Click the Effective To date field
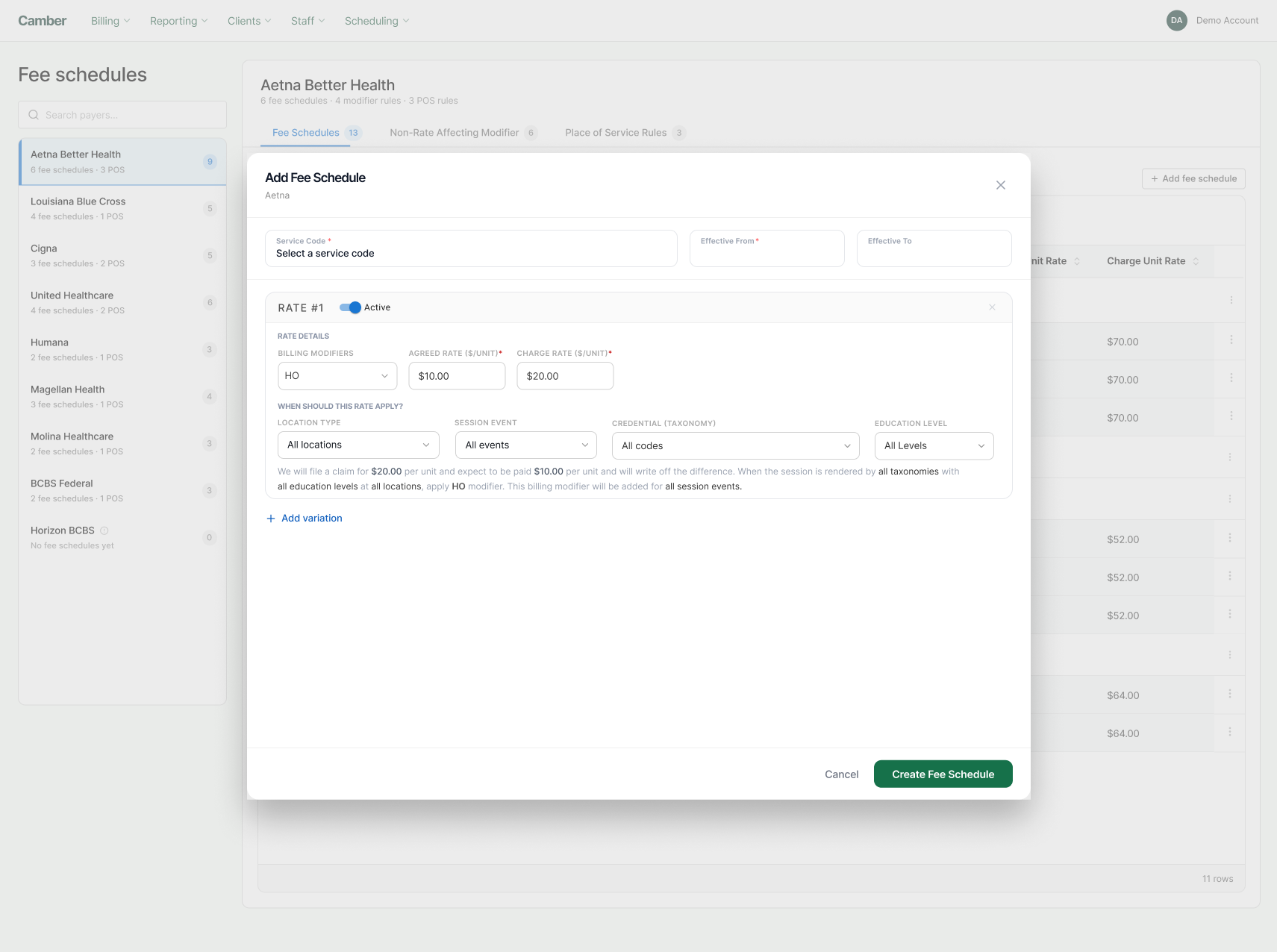 934,248
